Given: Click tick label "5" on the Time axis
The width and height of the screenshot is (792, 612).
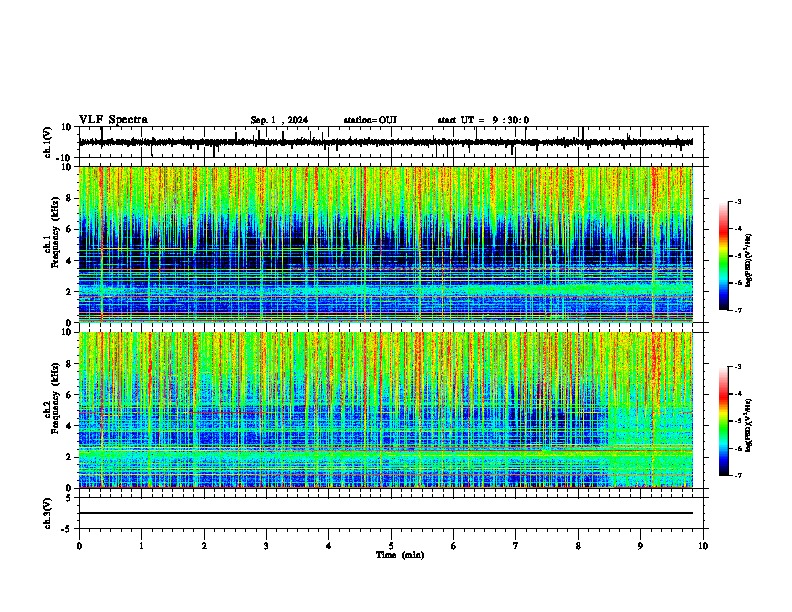Looking at the screenshot, I should tap(391, 546).
